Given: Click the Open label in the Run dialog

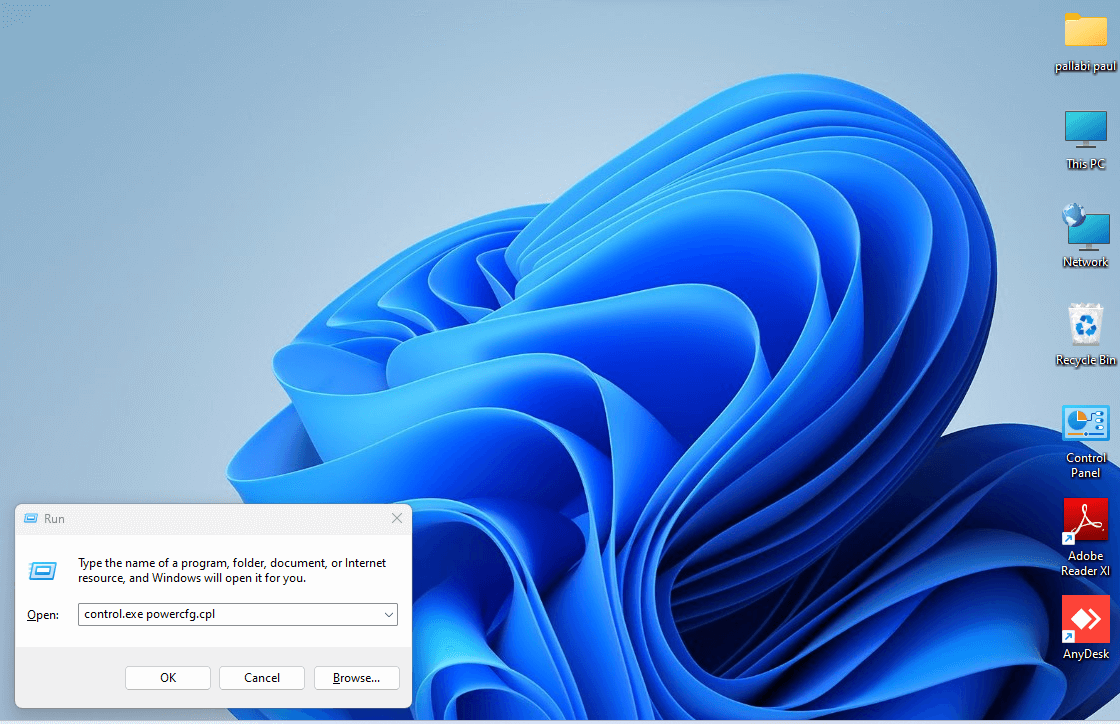Looking at the screenshot, I should pyautogui.click(x=42, y=614).
